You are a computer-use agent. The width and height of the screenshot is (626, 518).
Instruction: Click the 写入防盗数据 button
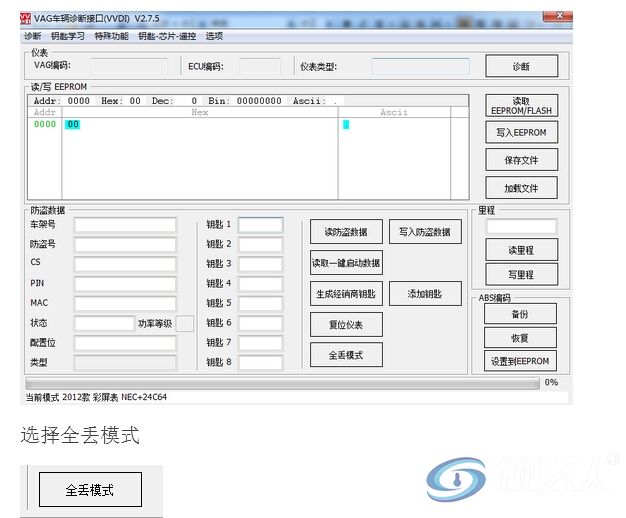coord(425,232)
